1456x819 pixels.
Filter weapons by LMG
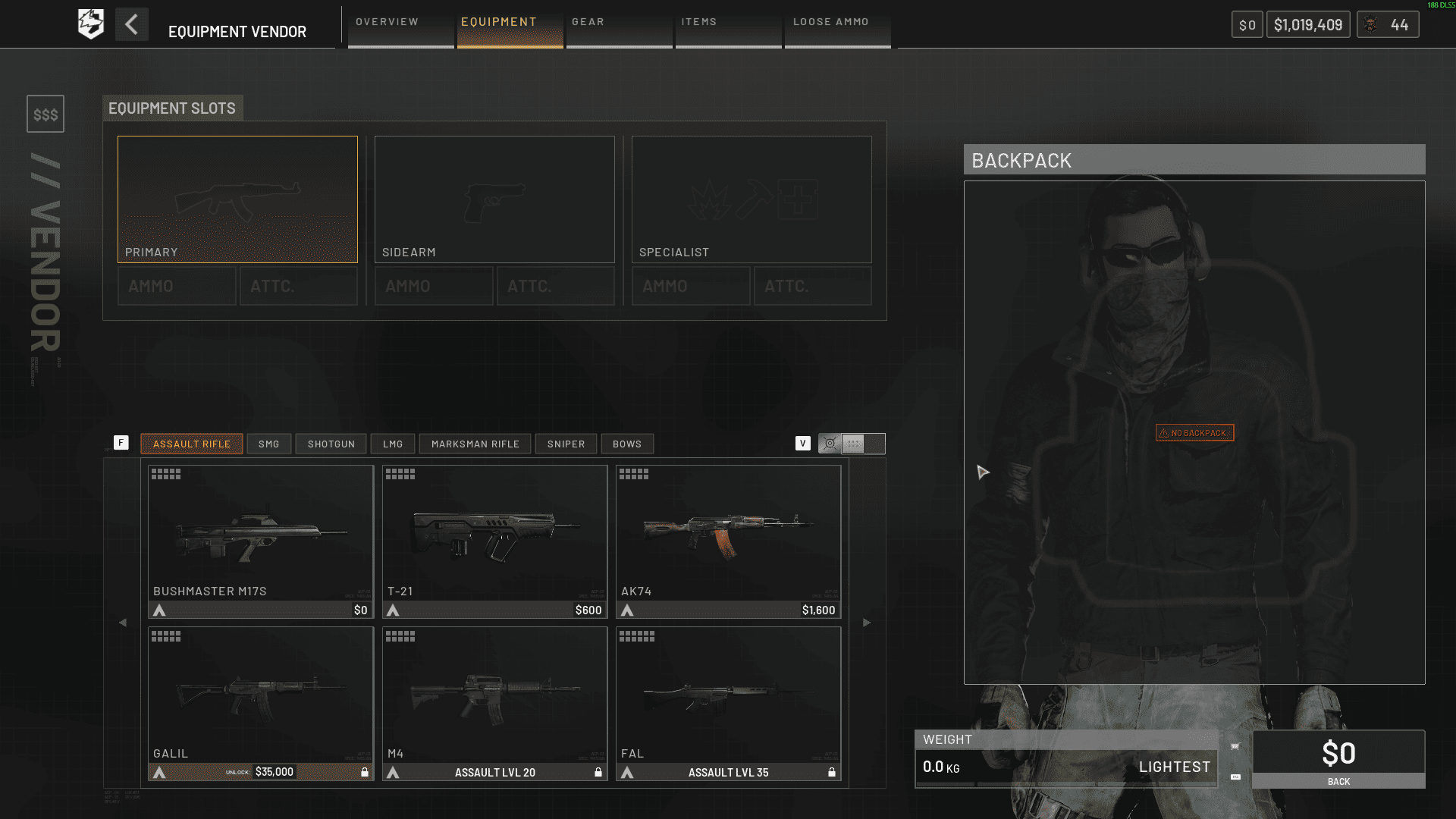[393, 444]
